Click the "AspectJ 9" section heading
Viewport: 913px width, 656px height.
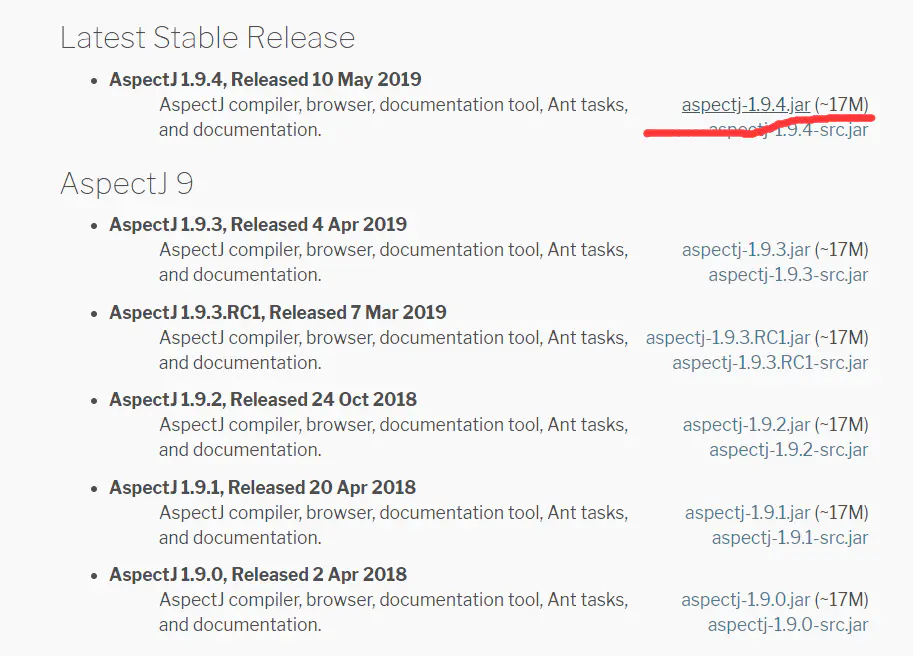(127, 184)
